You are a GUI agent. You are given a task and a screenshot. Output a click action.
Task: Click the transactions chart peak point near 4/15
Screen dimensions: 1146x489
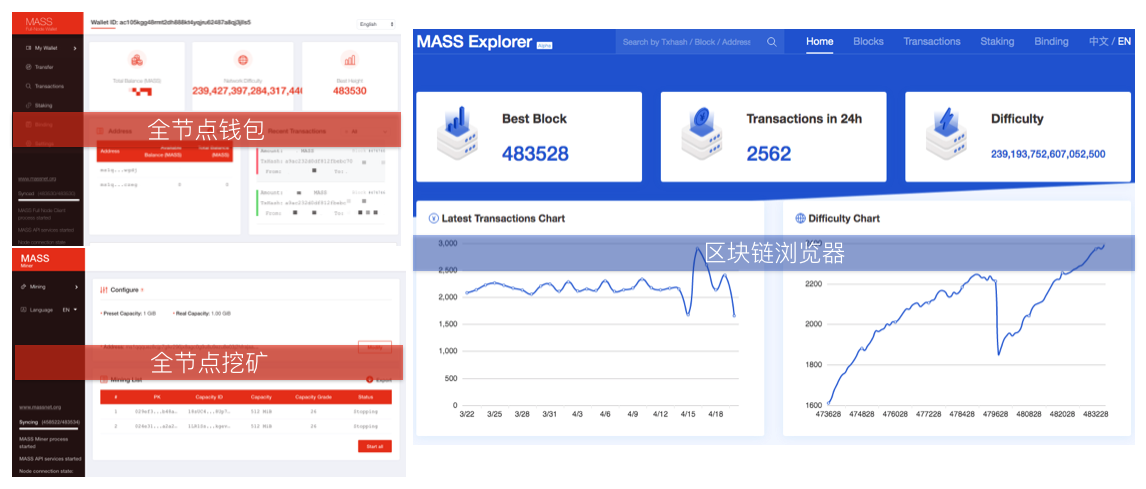pos(698,249)
